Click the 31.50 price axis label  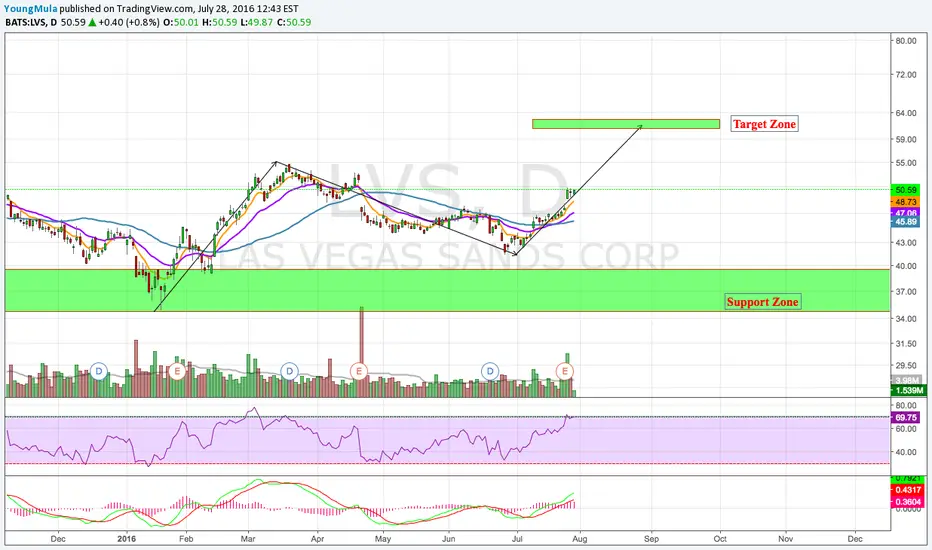906,344
